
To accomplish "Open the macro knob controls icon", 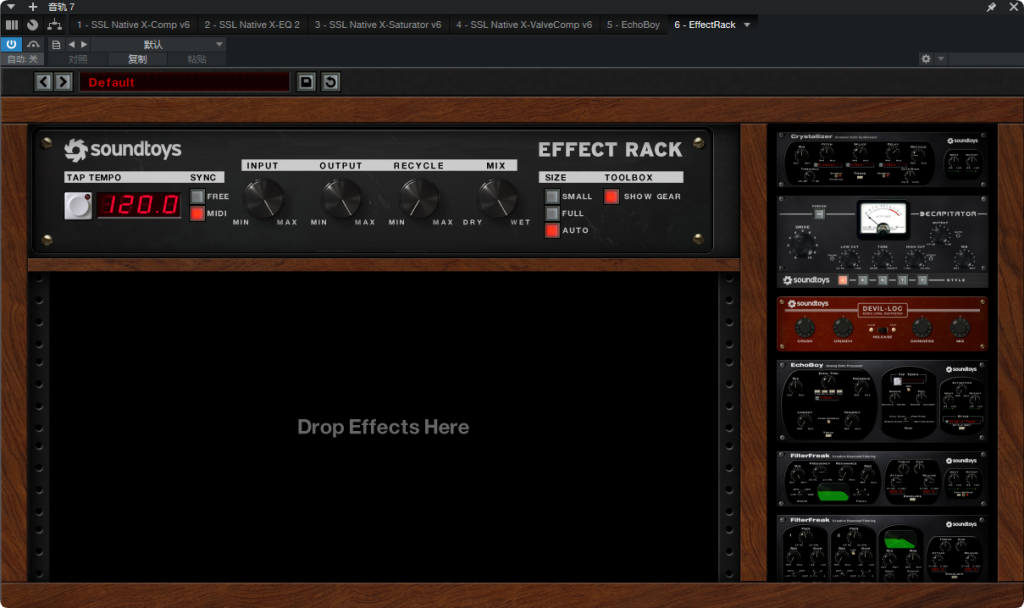I will pyautogui.click(x=33, y=25).
